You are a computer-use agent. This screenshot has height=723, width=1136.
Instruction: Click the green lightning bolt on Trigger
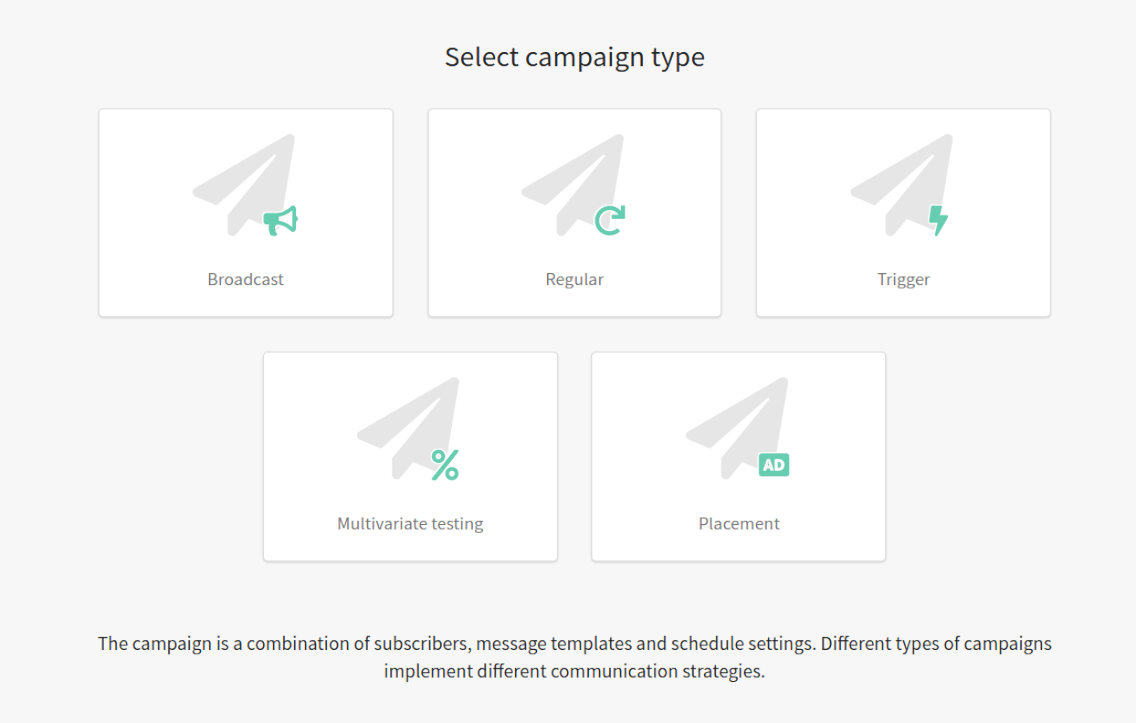tap(938, 220)
